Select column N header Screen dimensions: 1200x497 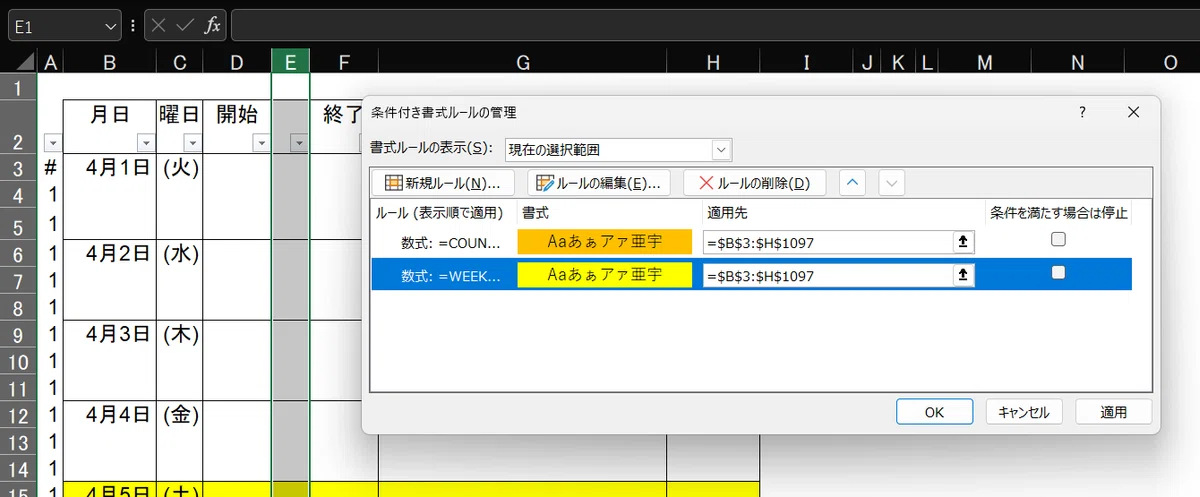(x=1077, y=62)
